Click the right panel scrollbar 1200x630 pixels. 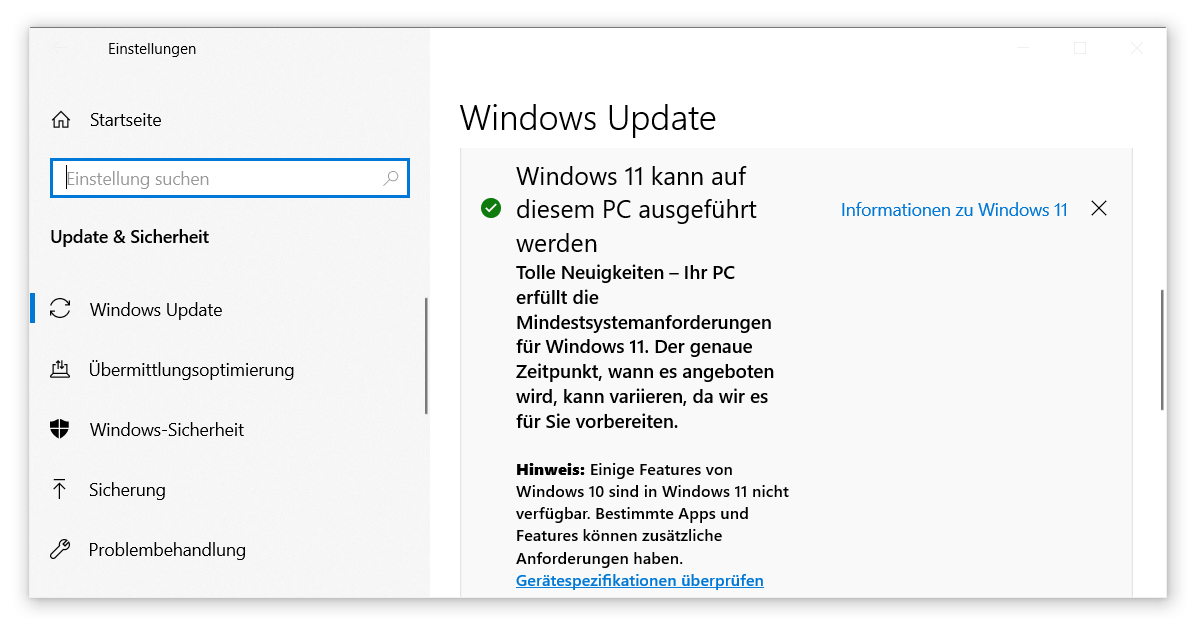tap(1163, 350)
